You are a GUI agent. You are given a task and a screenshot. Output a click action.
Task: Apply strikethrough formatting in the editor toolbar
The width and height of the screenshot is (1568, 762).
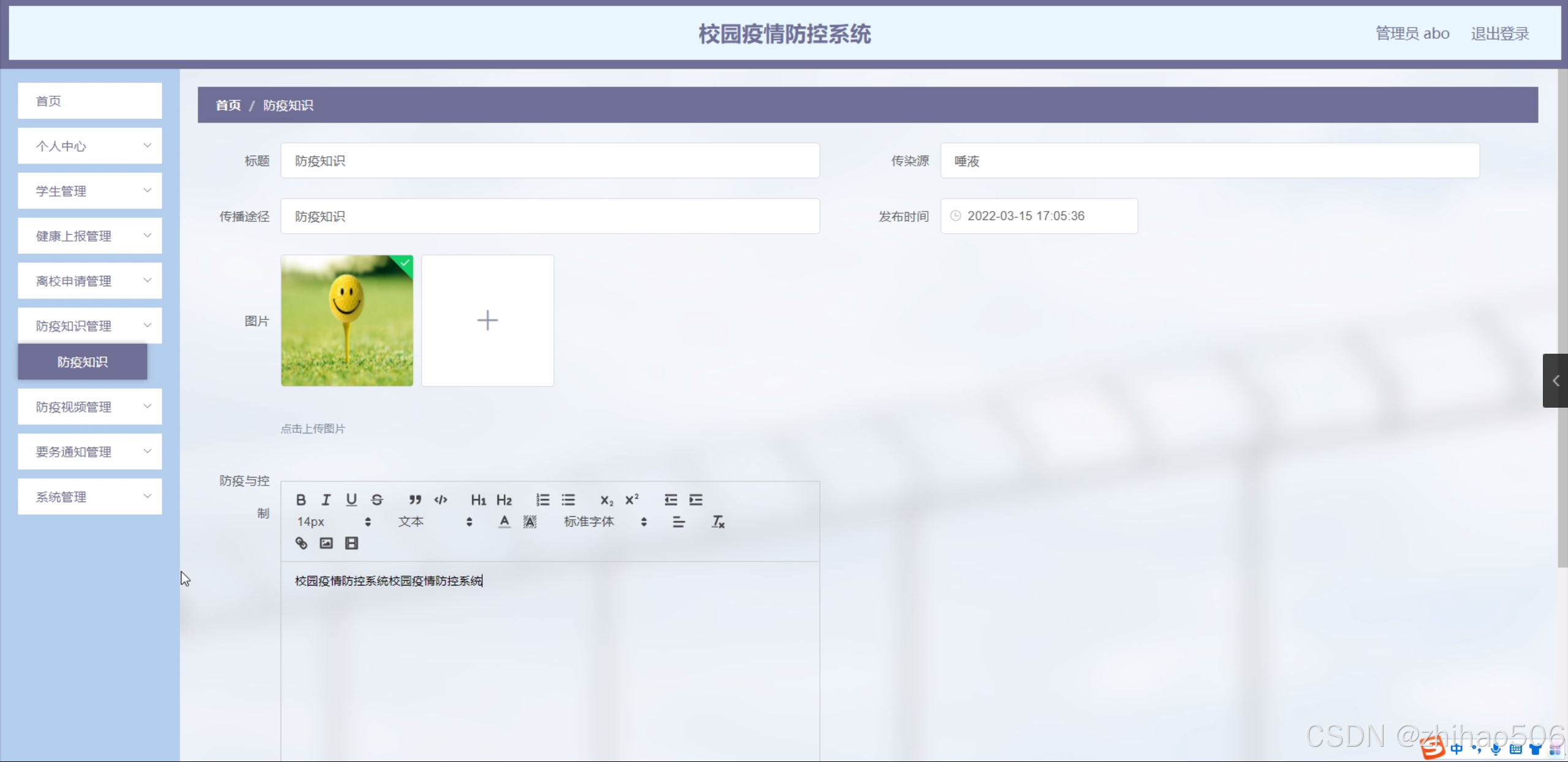[377, 500]
